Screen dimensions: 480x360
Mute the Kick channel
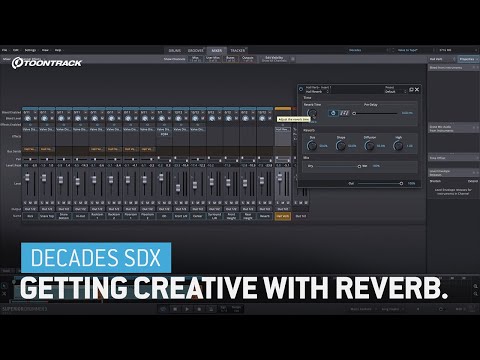tap(30, 203)
